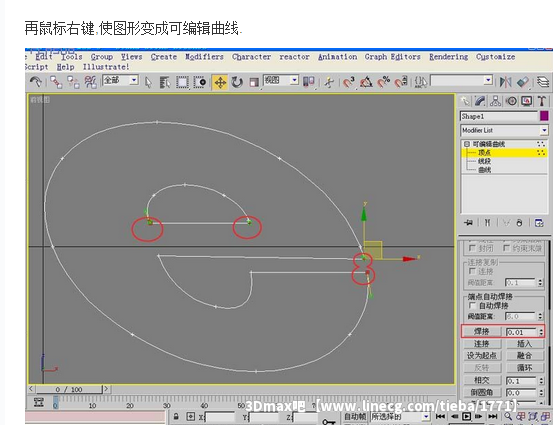This screenshot has height=425, width=557.
Task: Open the Modifiers menu
Action: pyautogui.click(x=204, y=57)
